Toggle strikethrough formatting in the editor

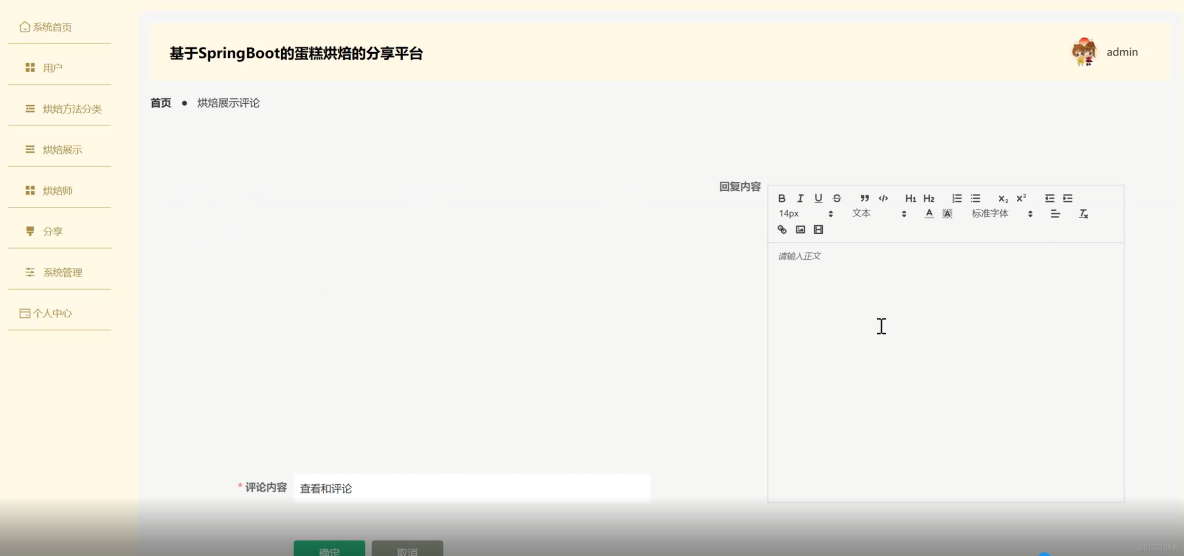point(837,199)
